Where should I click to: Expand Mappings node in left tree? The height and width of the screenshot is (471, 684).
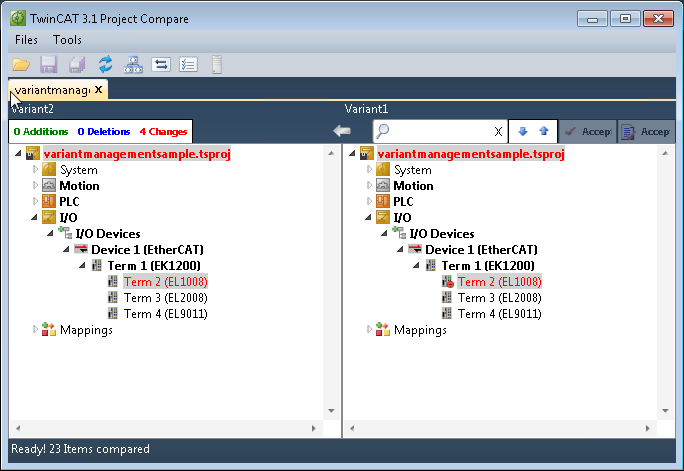(36, 329)
